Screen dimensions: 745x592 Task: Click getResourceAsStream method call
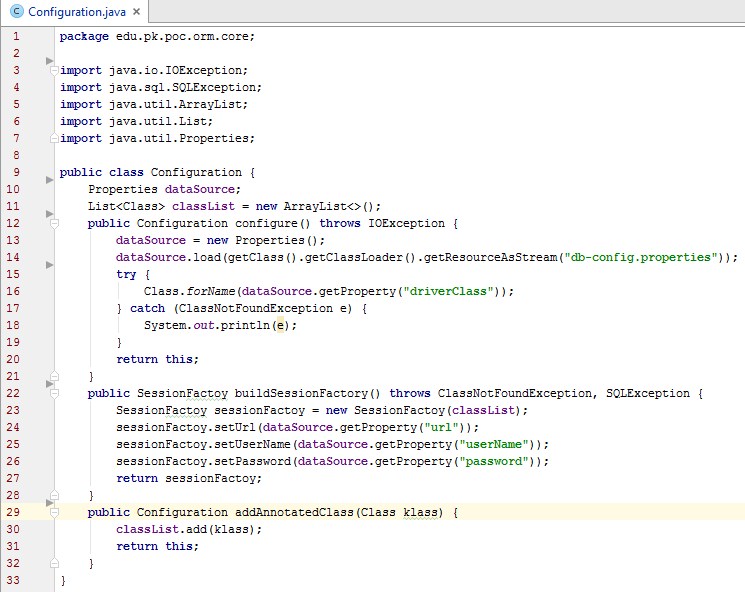point(490,258)
